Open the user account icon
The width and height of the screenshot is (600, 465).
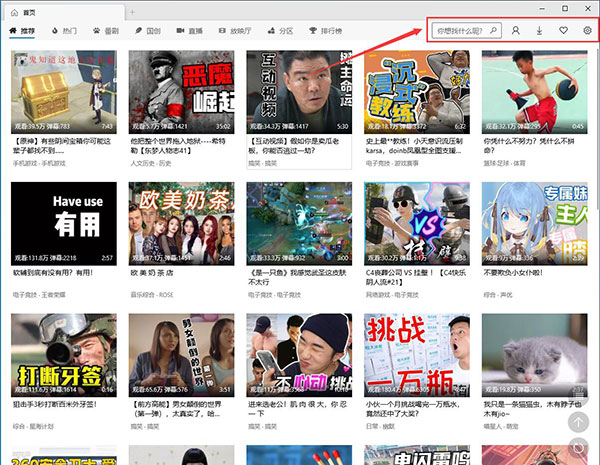point(516,31)
